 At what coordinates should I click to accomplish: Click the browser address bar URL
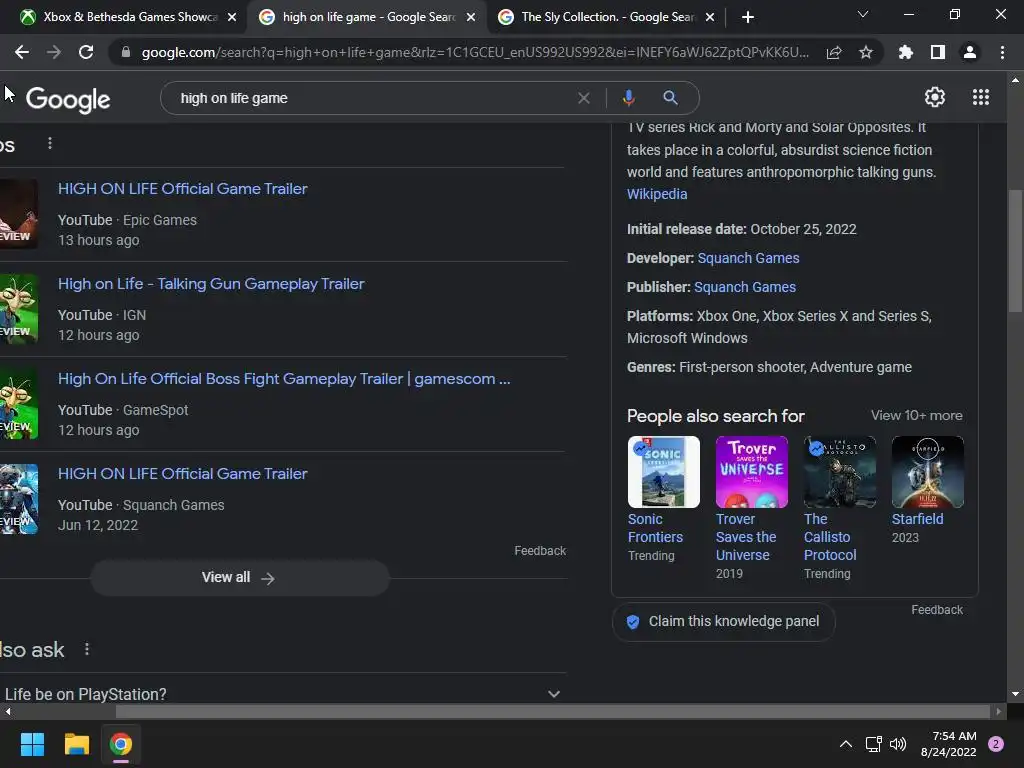point(475,52)
